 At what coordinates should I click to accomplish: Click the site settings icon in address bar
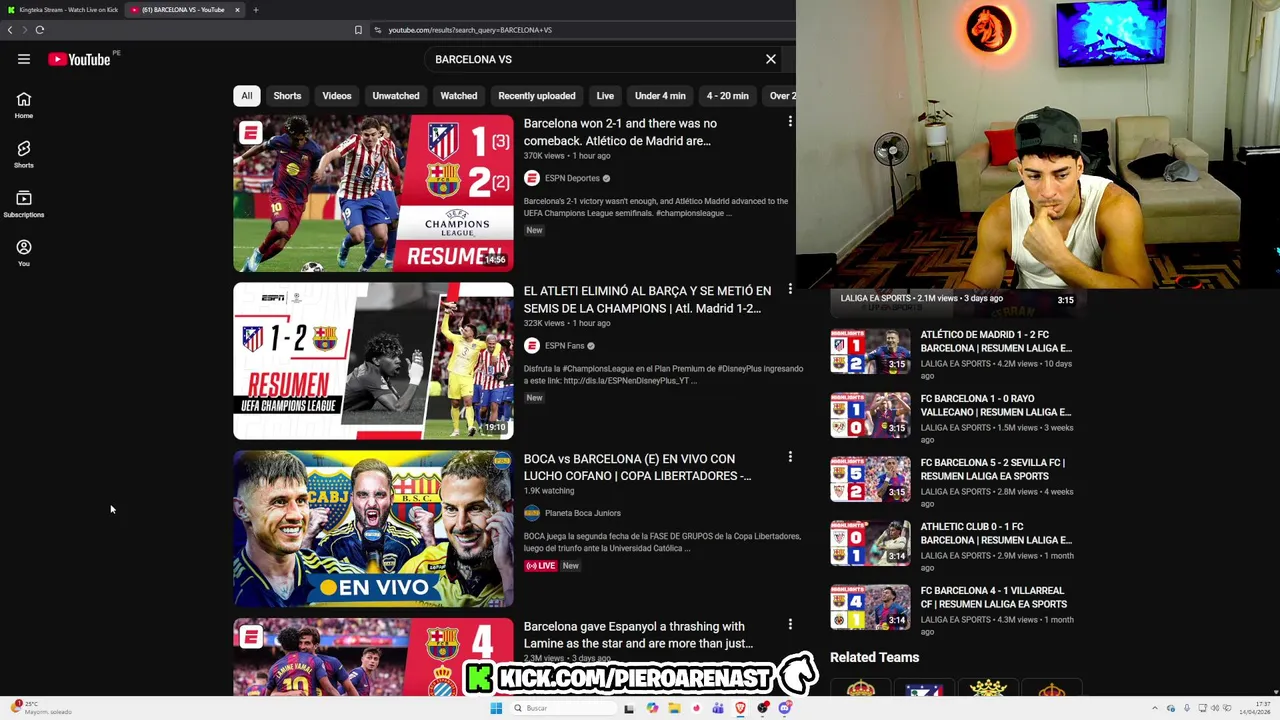click(x=377, y=30)
